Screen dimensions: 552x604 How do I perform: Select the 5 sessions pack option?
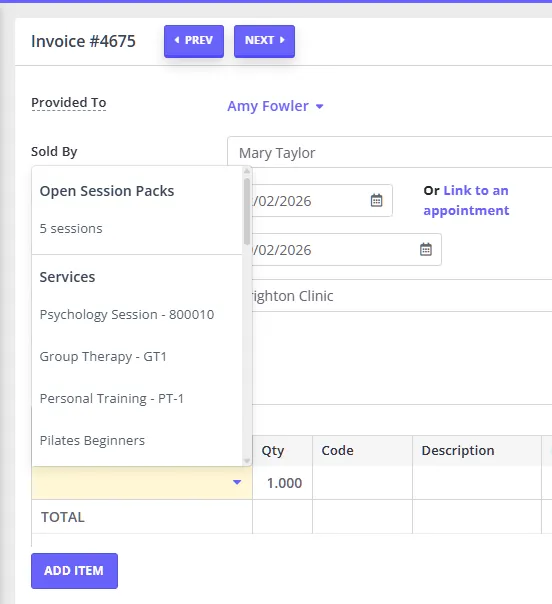click(137, 229)
